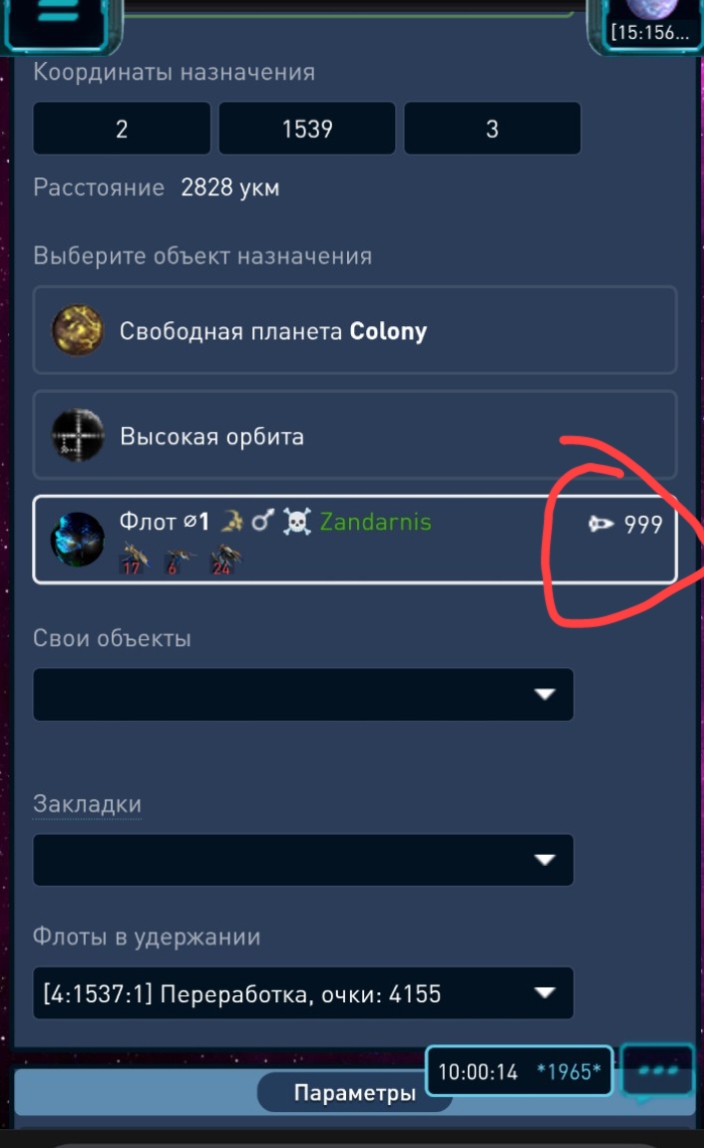Viewport: 704px width, 1148px height.
Task: Click the Colony planet image icon
Action: pos(78,330)
